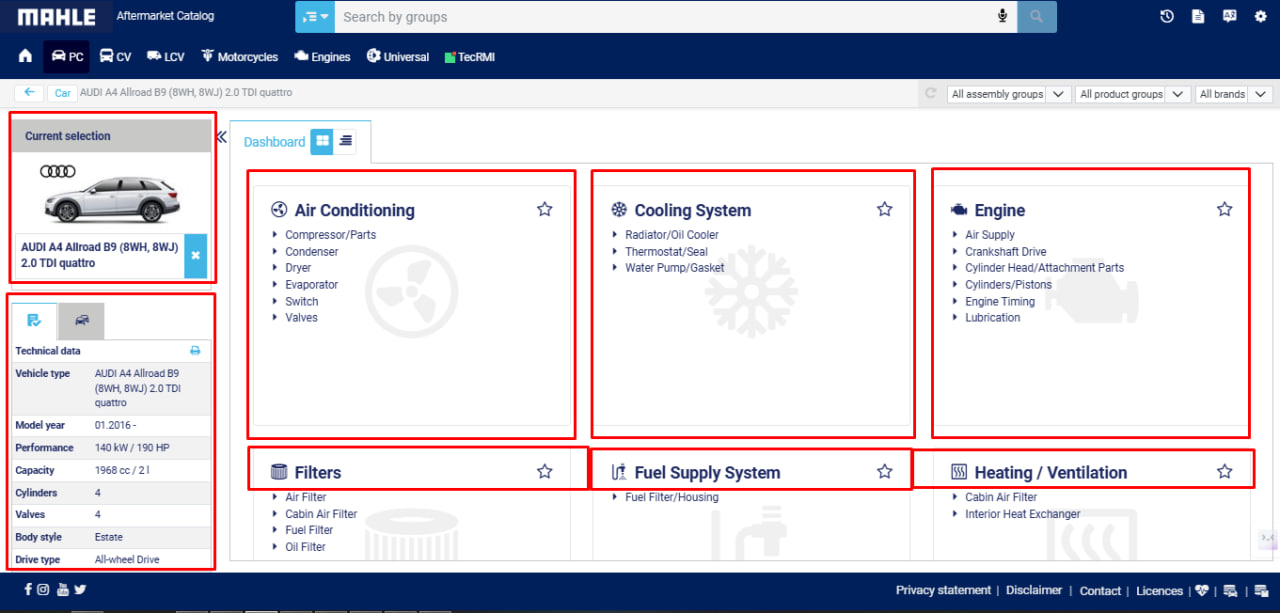Viewport: 1280px width, 613px height.
Task: Favorite the Filters group star
Action: click(x=544, y=471)
